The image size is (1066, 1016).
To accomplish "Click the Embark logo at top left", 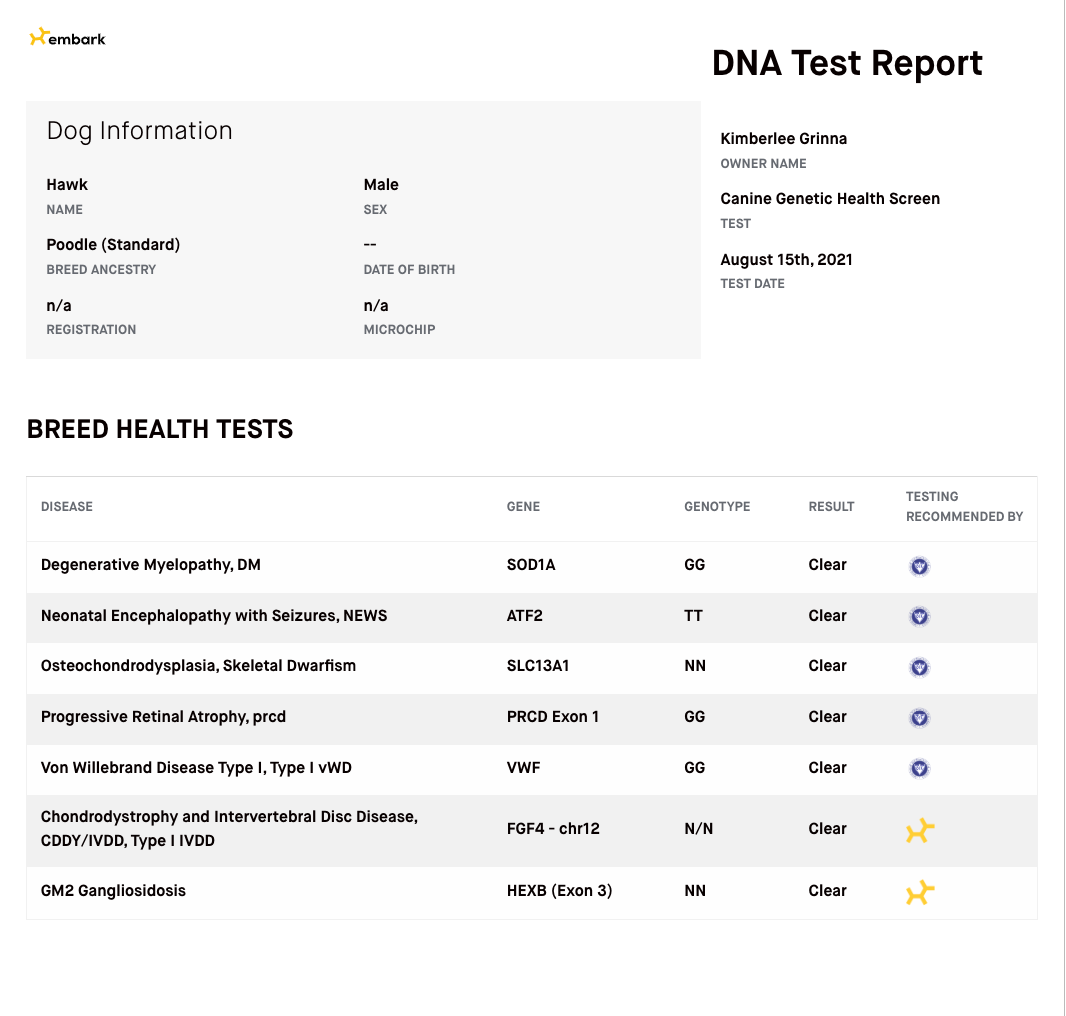I will [x=67, y=37].
